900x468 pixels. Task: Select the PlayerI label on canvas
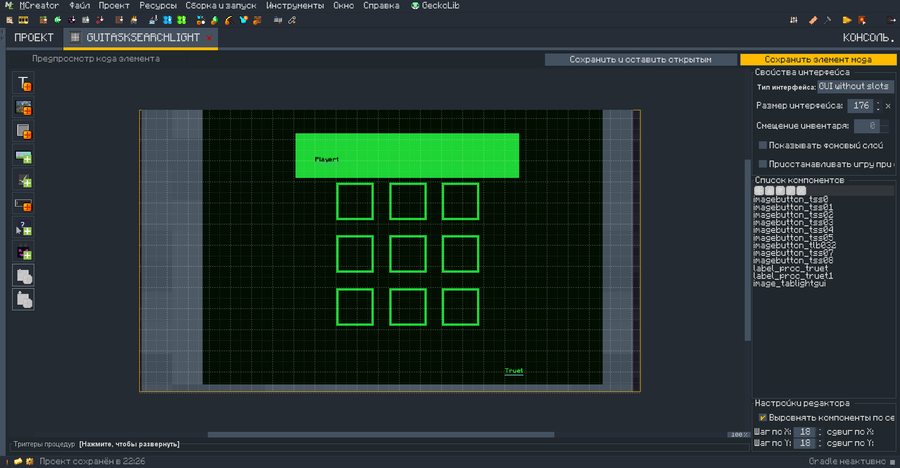(327, 160)
